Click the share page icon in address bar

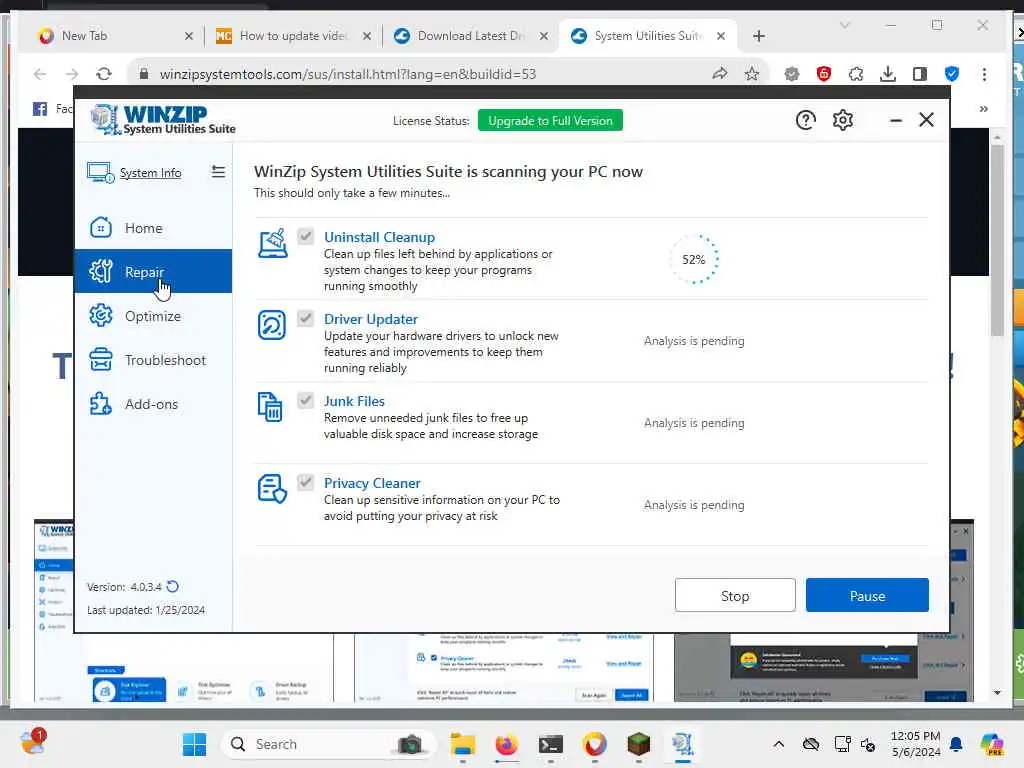(720, 74)
